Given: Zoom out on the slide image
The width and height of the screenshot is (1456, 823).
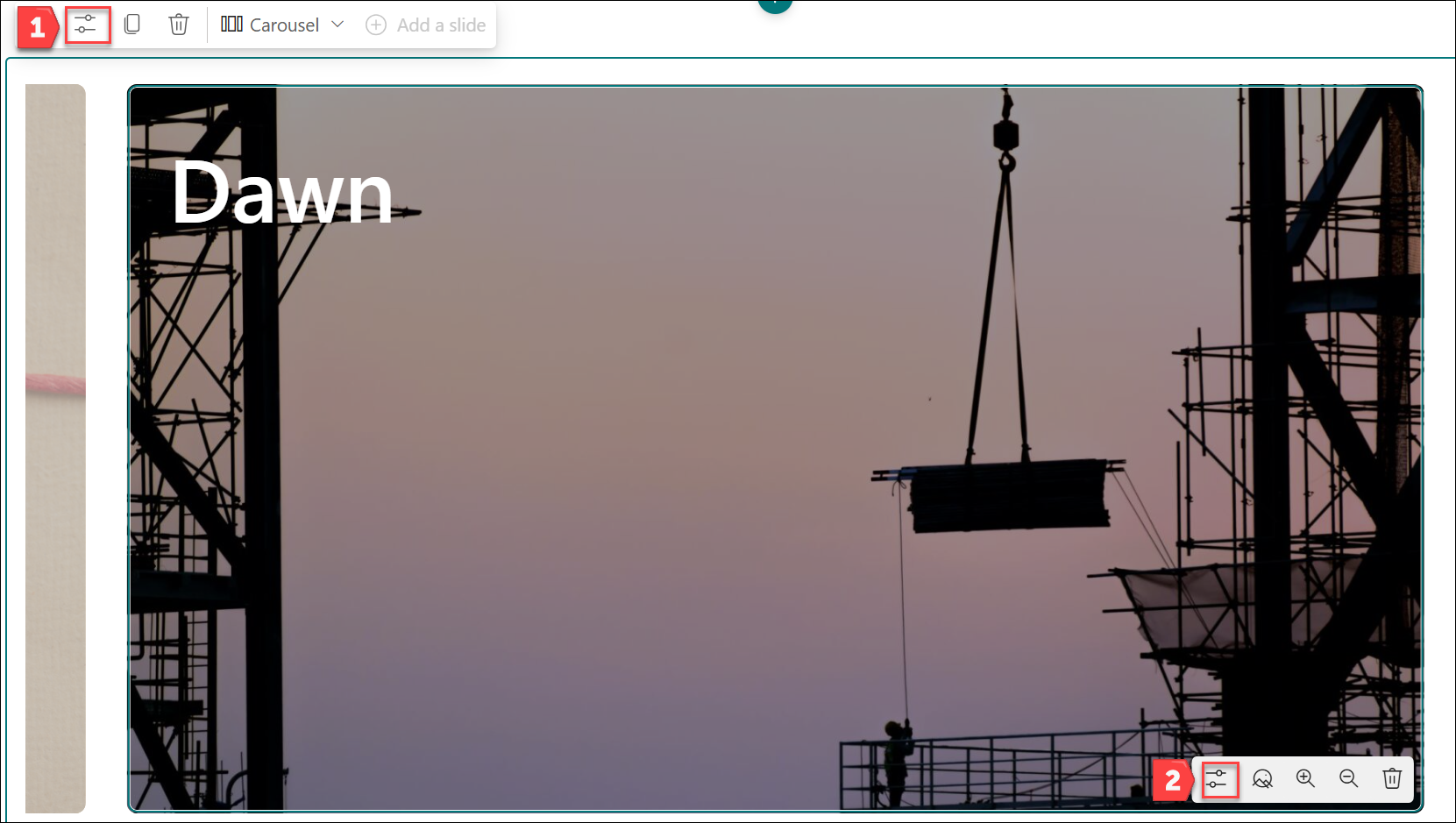Looking at the screenshot, I should [1348, 779].
